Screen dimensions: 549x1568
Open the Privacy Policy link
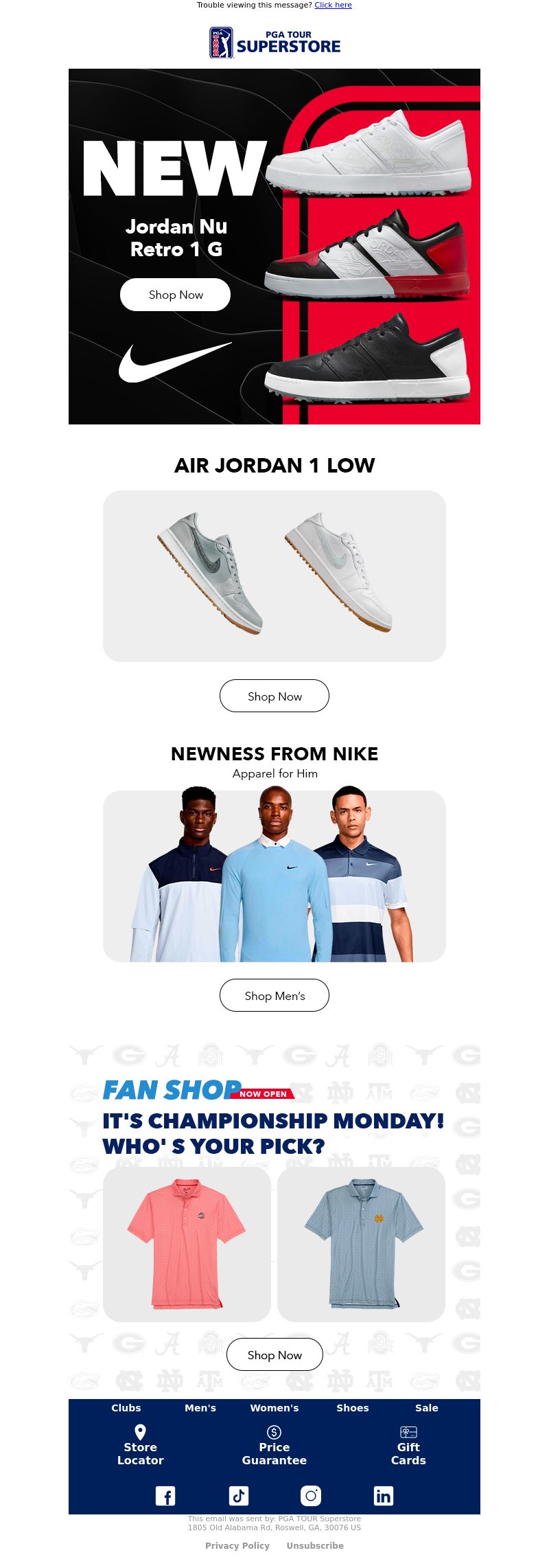tap(237, 1545)
